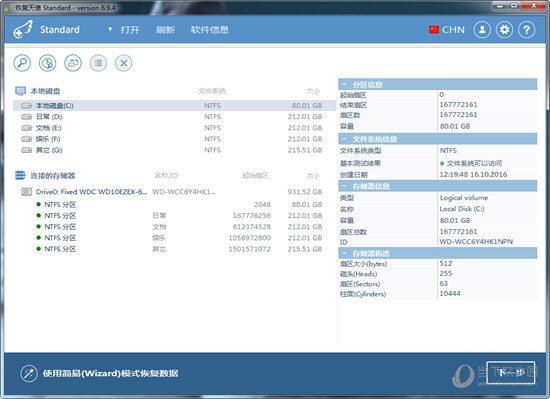Click the X cancel toolbar icon
The image size is (550, 399).
click(124, 63)
